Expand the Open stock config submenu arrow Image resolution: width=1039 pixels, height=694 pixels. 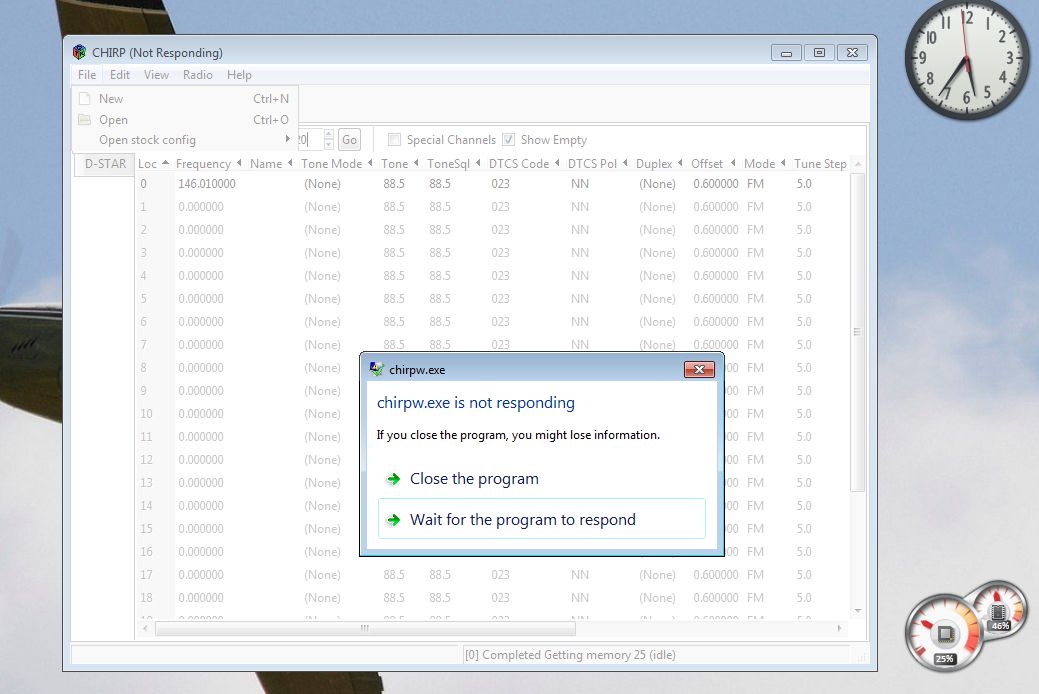[x=288, y=139]
